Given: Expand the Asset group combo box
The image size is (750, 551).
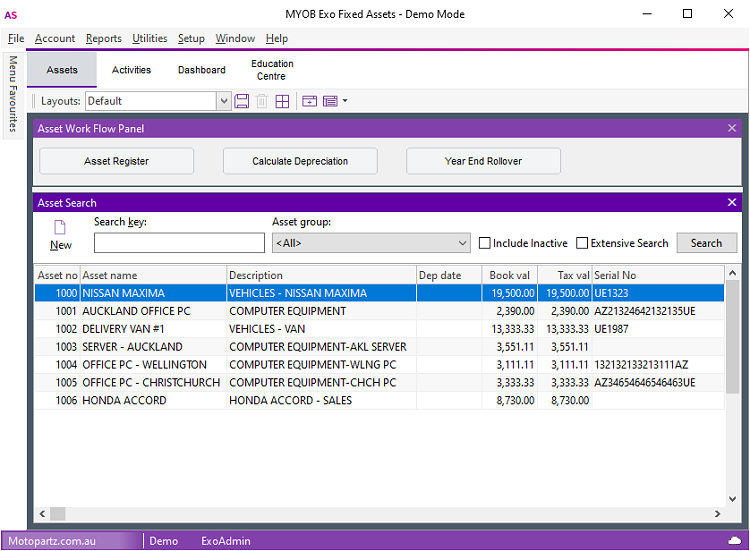Looking at the screenshot, I should [462, 243].
